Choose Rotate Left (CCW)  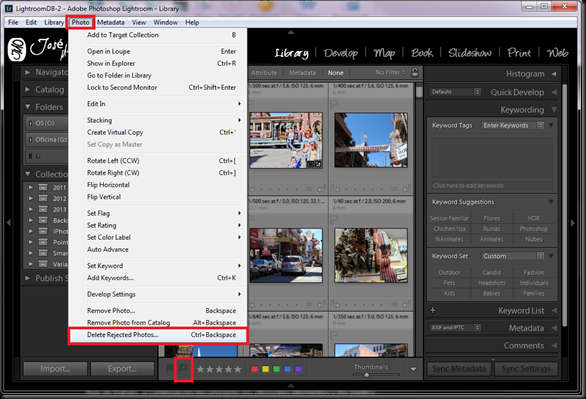coord(157,161)
